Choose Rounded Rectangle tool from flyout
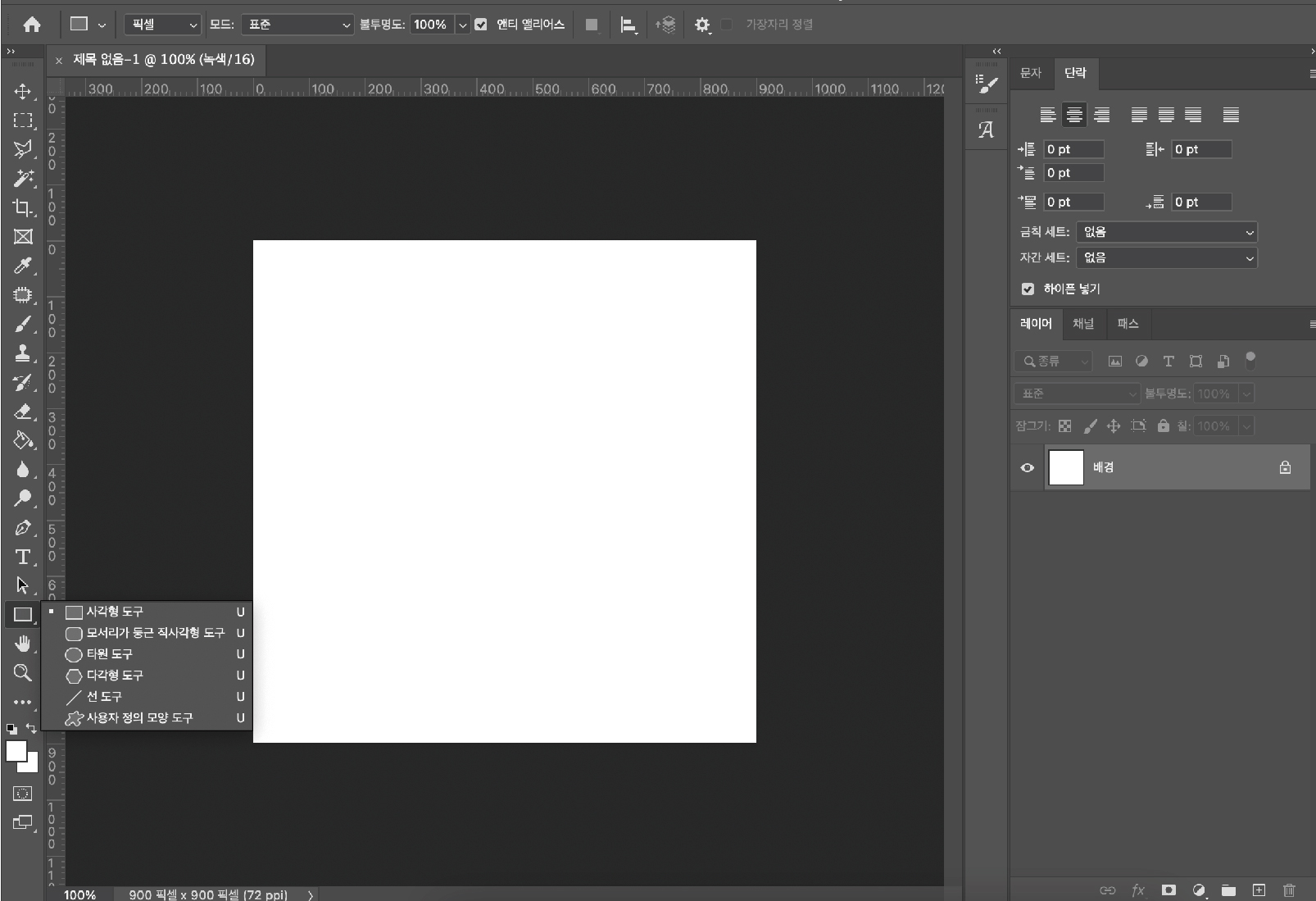1316x901 pixels. [155, 633]
